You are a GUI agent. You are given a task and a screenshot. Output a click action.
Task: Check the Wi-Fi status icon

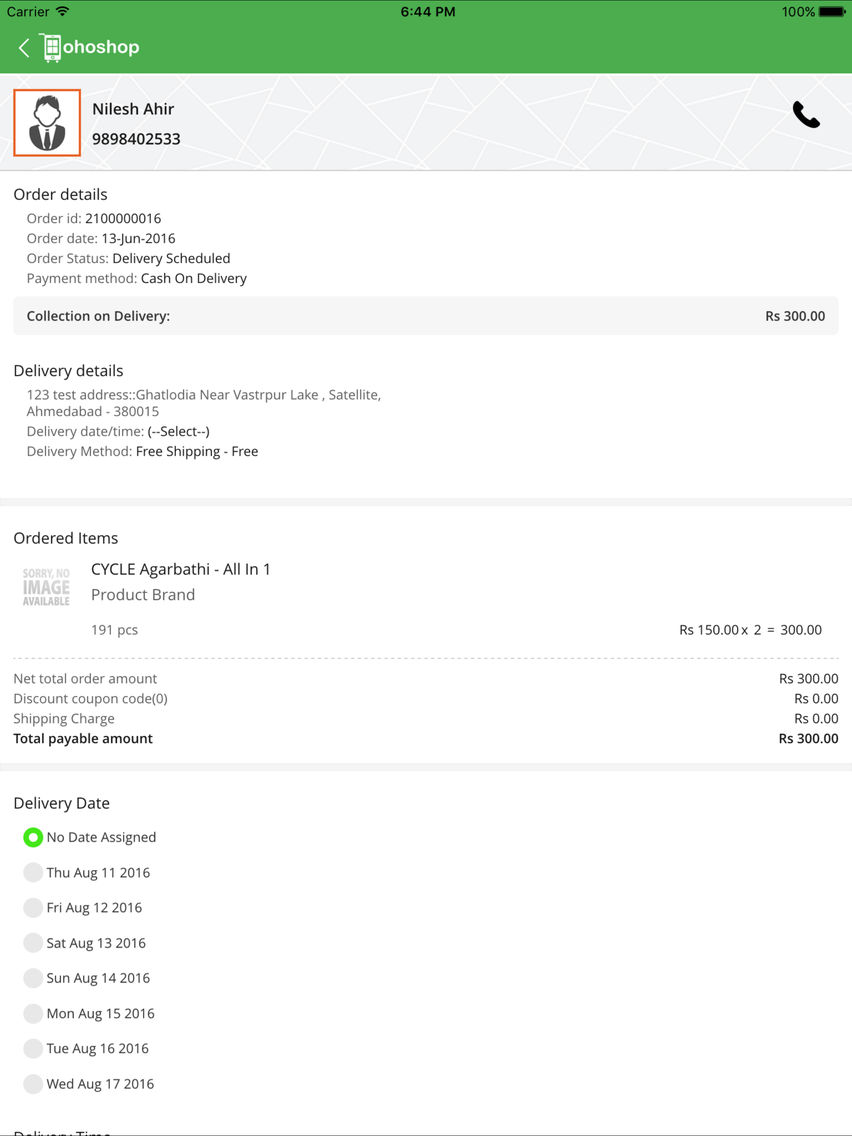[x=63, y=12]
